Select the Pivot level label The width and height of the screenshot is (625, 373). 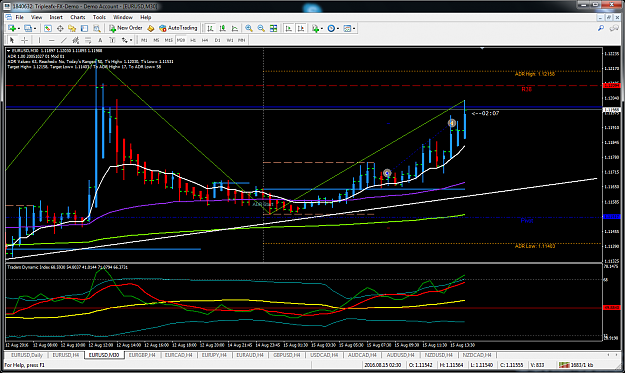pyautogui.click(x=527, y=220)
